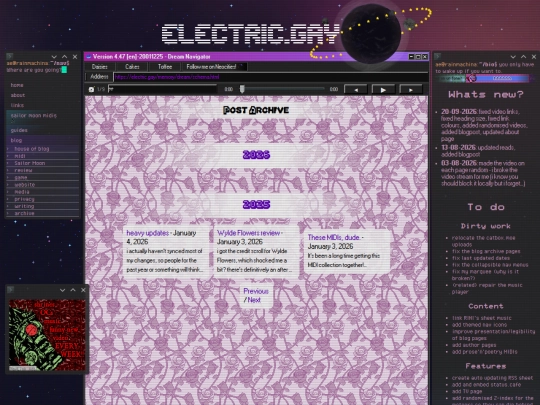Open the blog menu item
The width and height of the screenshot is (540, 405).
16,140
